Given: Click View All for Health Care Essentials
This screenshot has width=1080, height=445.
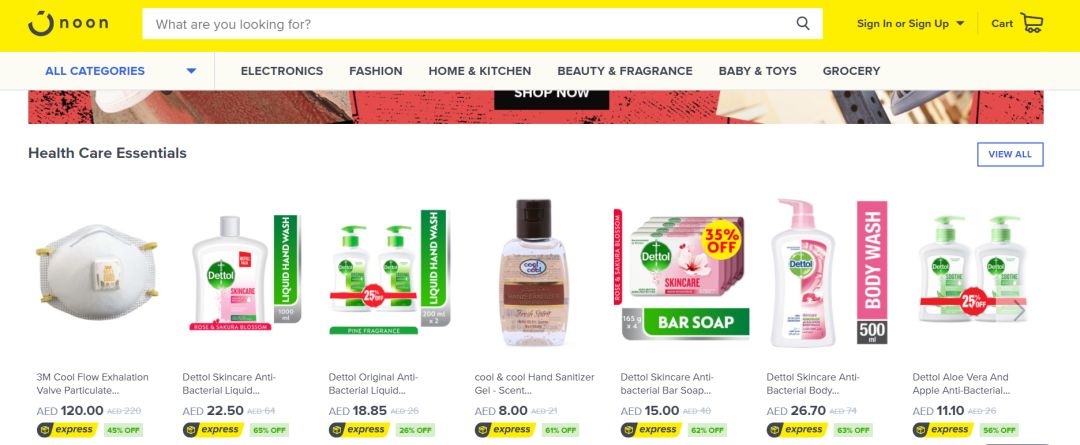Looking at the screenshot, I should point(1010,154).
